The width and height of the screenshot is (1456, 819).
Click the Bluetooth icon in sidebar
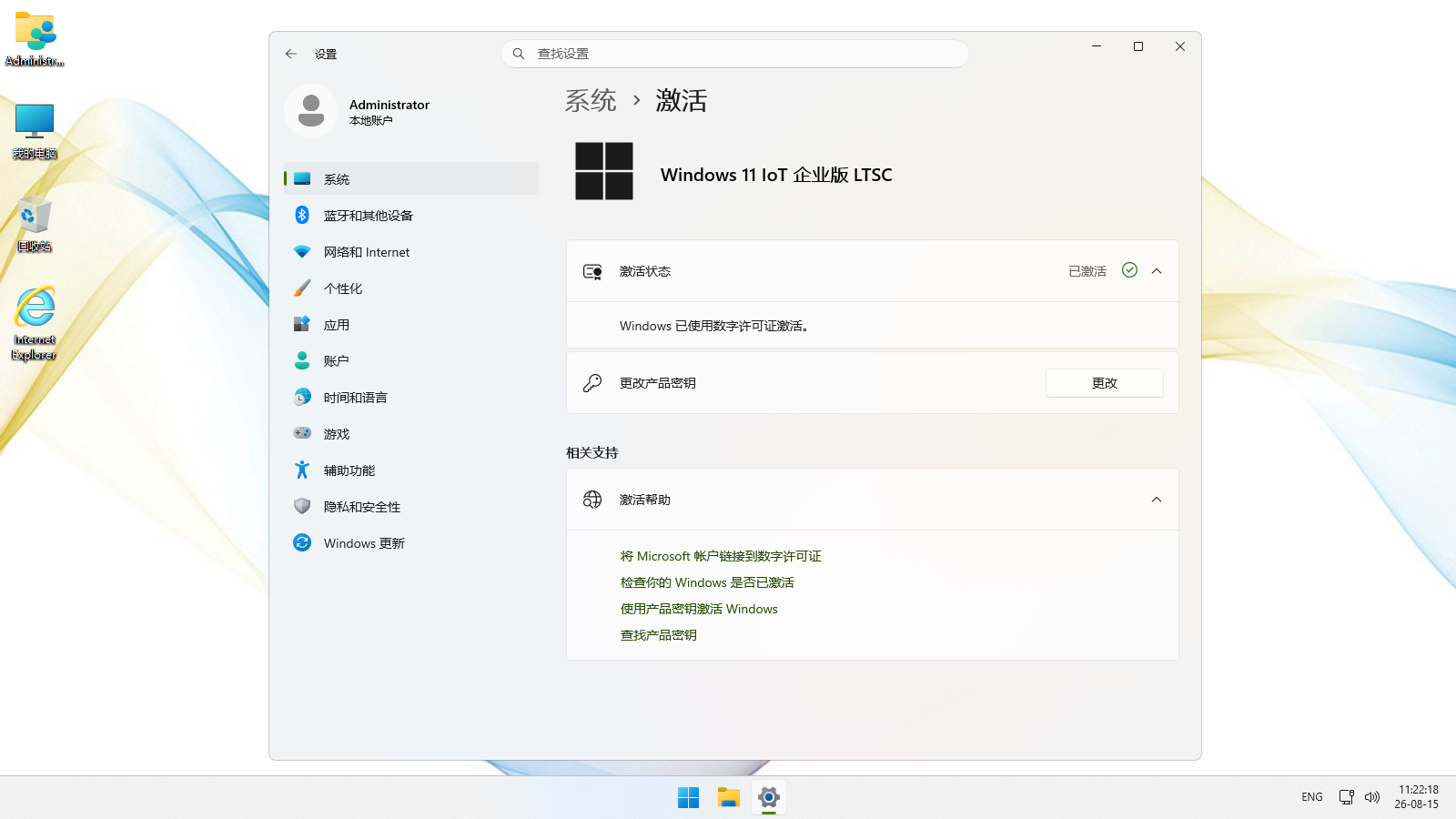[x=302, y=215]
